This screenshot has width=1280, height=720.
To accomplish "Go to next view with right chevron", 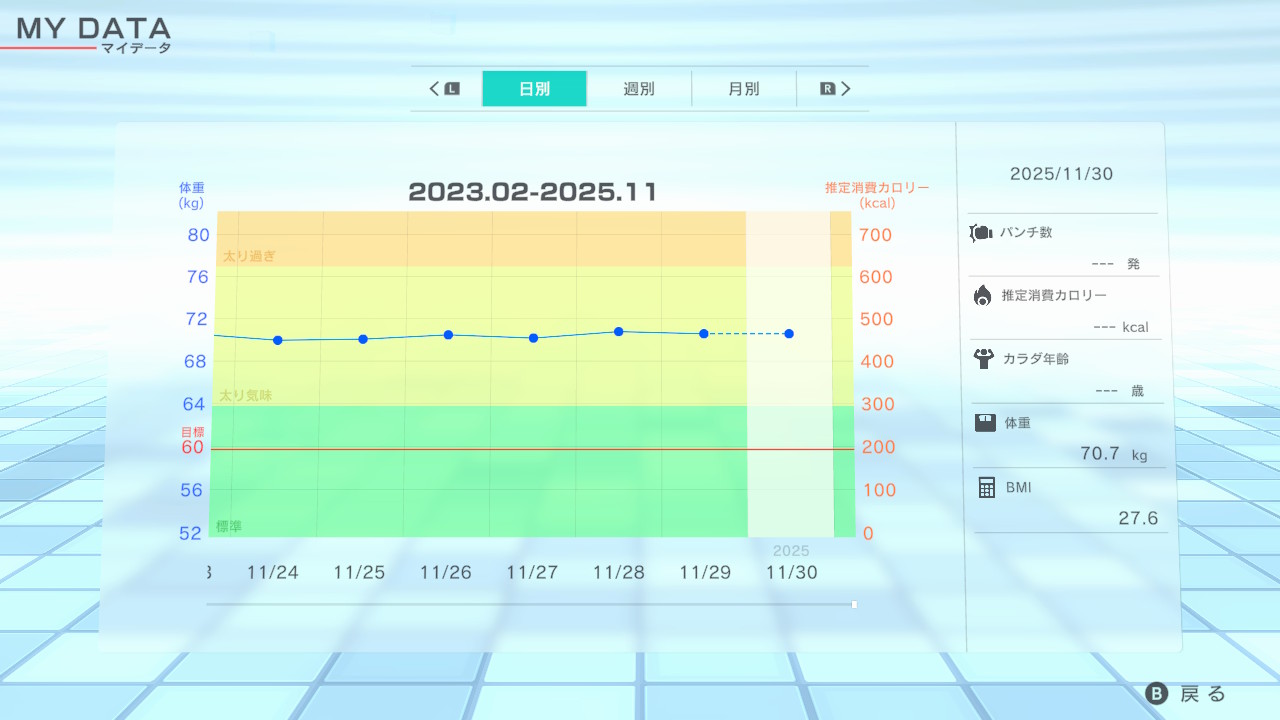I will click(x=846, y=89).
